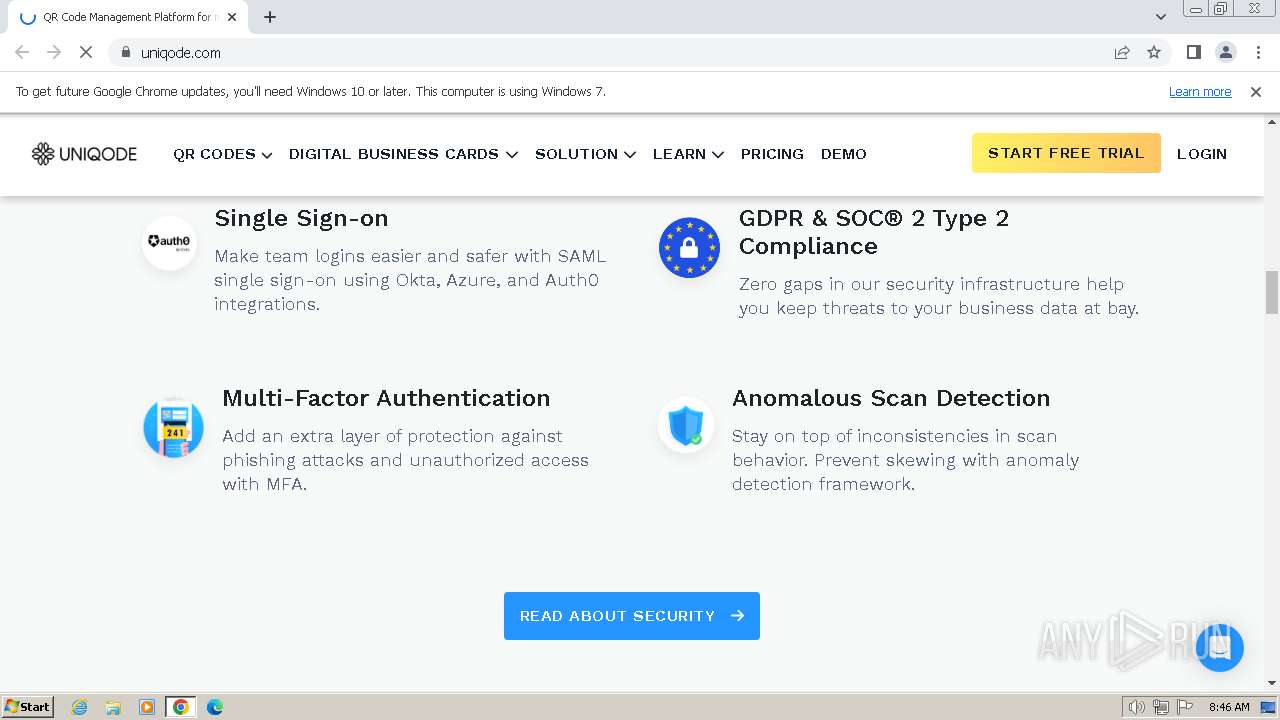Open Chrome's three-dot menu
The image size is (1280, 720).
[1257, 53]
